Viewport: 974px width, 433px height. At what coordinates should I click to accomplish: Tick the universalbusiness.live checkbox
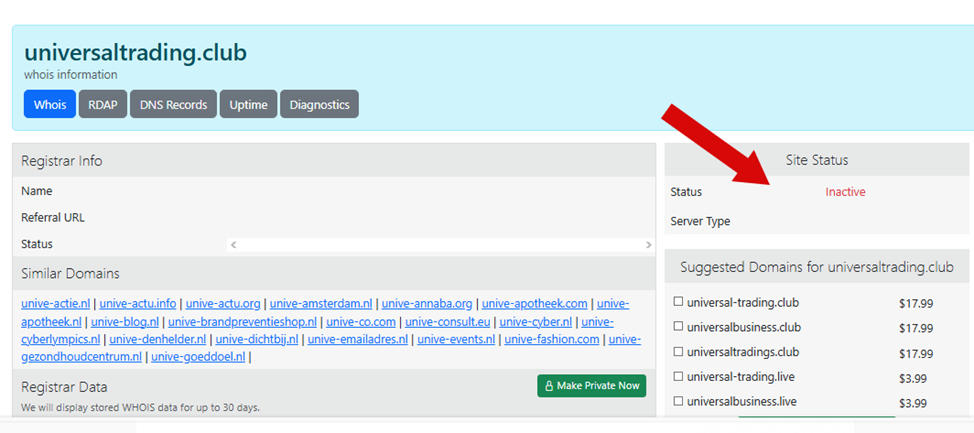678,401
